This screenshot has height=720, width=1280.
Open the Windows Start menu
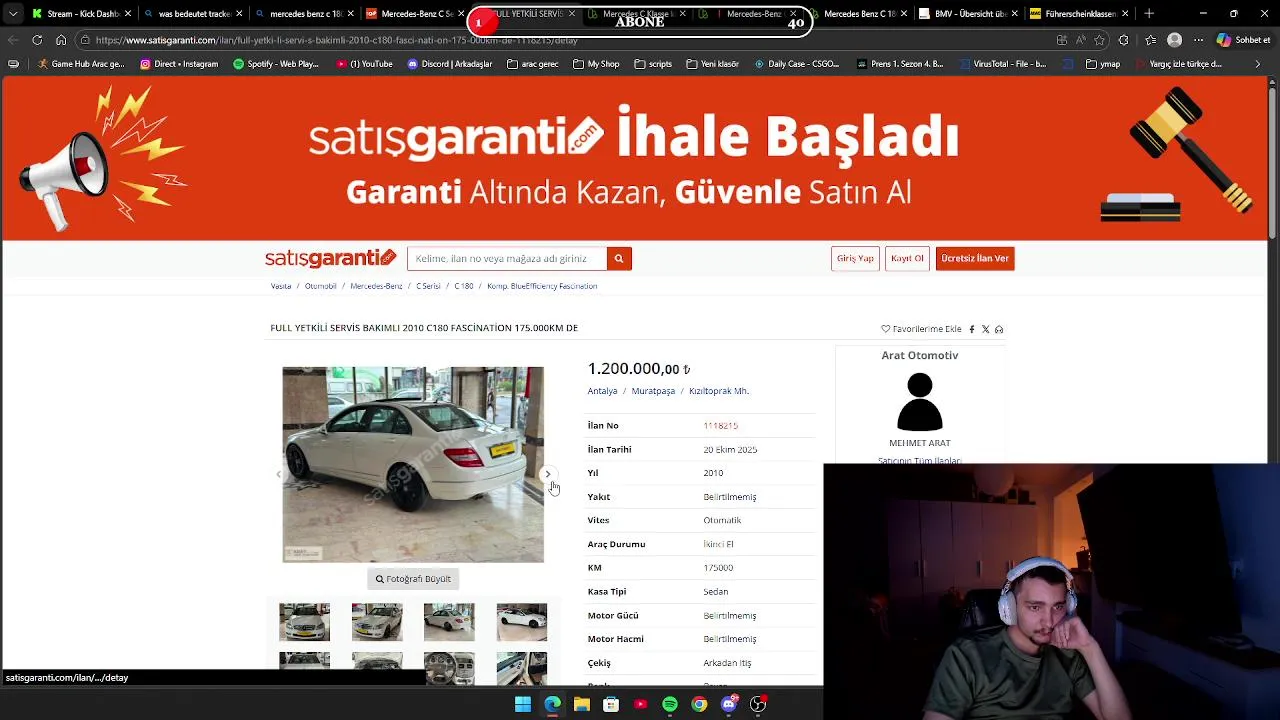523,704
